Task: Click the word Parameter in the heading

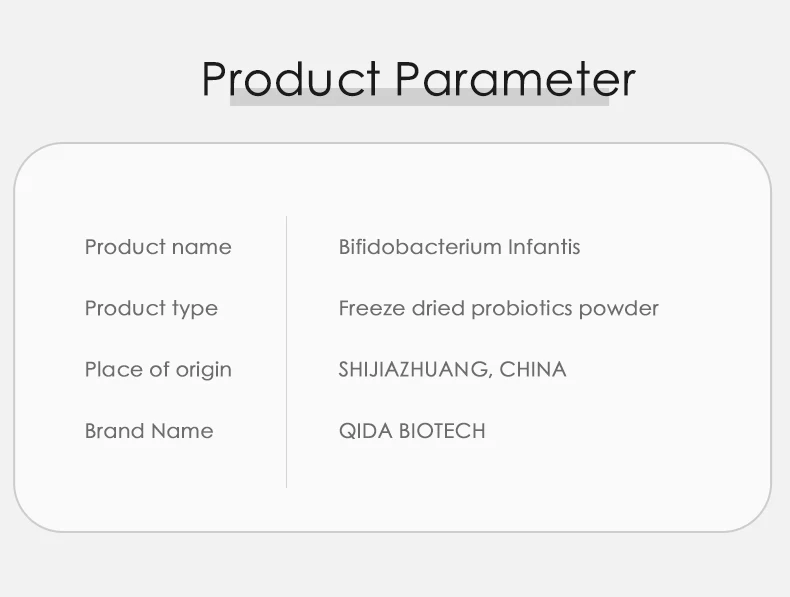Action: [x=515, y=78]
